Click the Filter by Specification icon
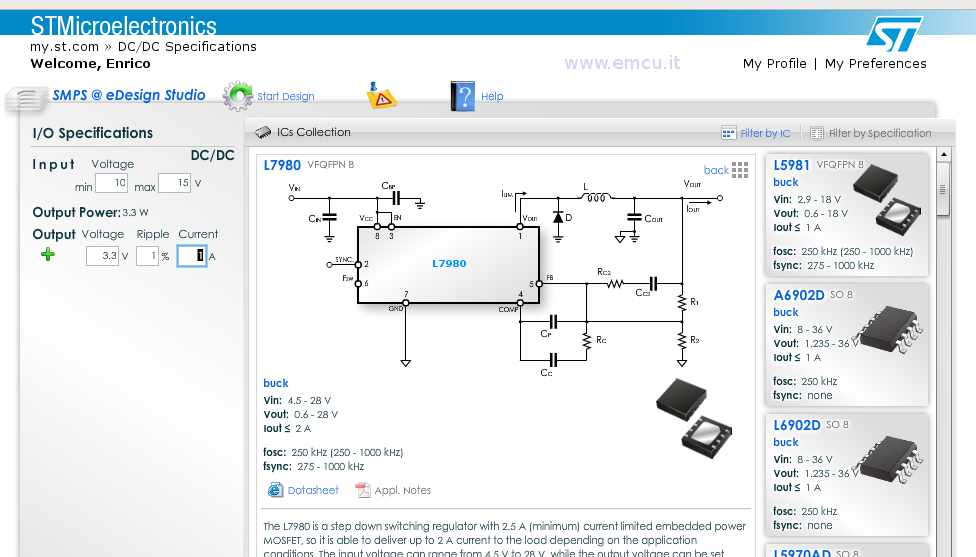Image resolution: width=976 pixels, height=557 pixels. (x=817, y=133)
